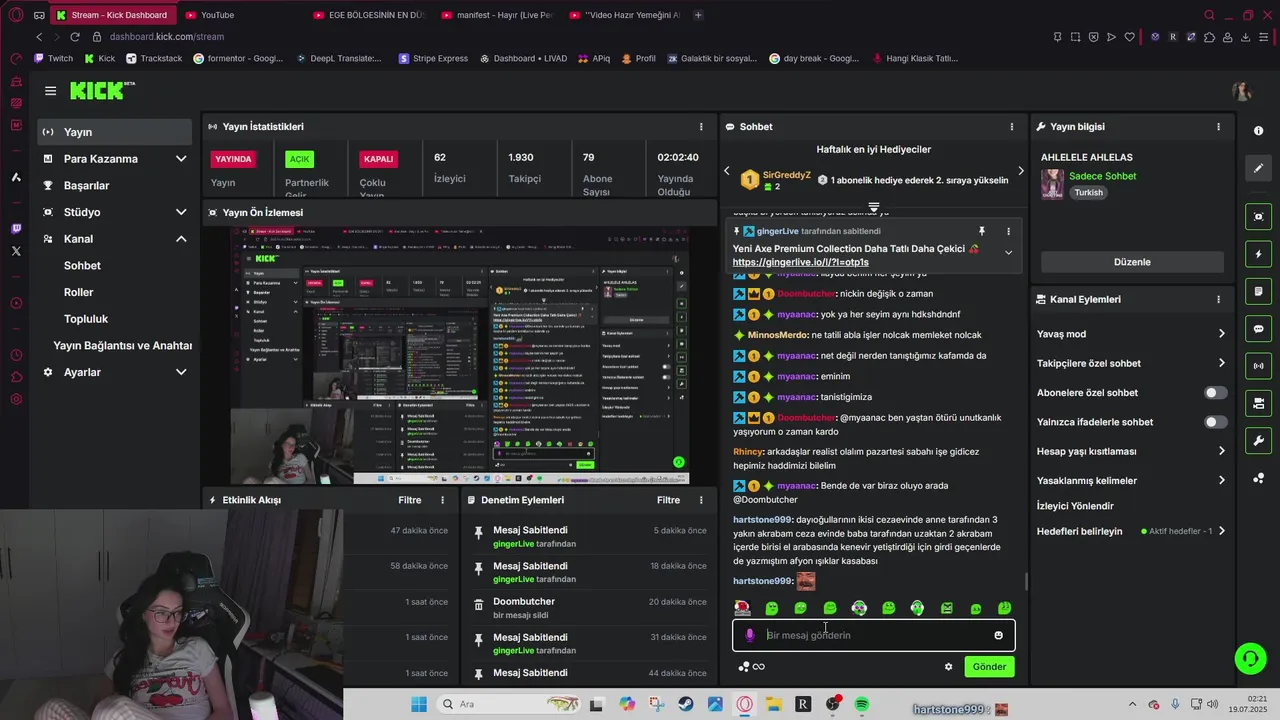Click Düzenle to edit stream info

tap(1132, 262)
